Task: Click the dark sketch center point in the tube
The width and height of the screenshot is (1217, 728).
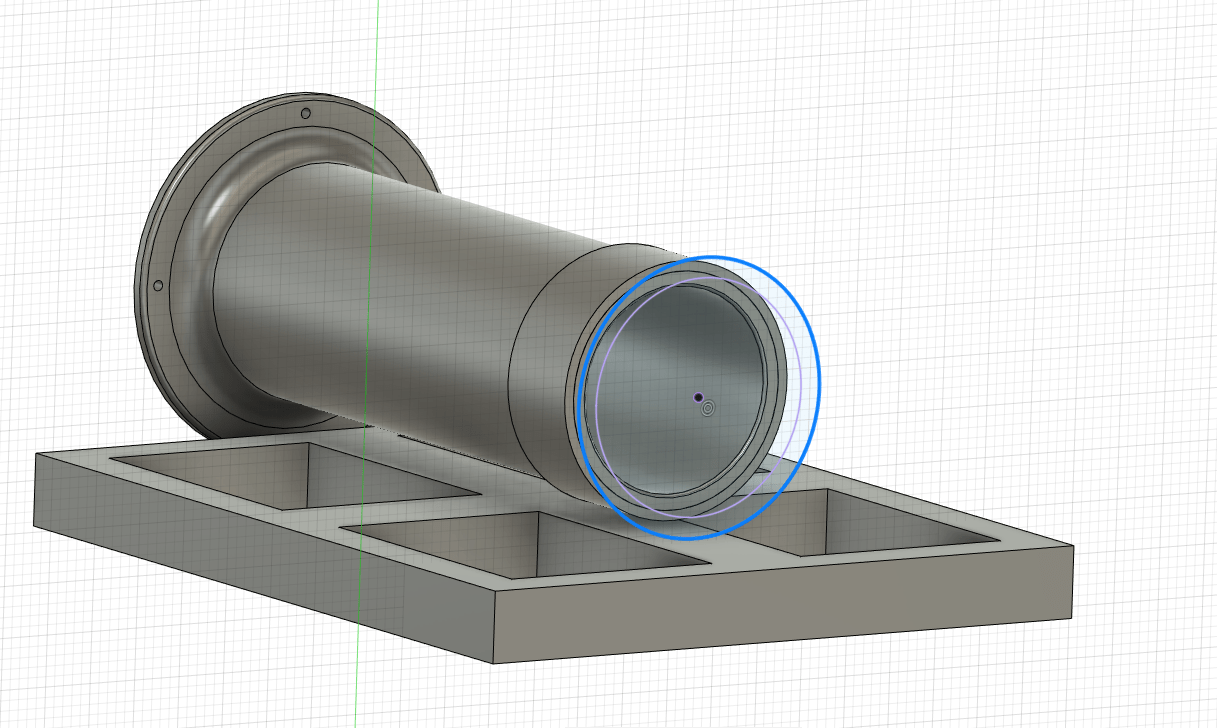Action: (x=698, y=397)
